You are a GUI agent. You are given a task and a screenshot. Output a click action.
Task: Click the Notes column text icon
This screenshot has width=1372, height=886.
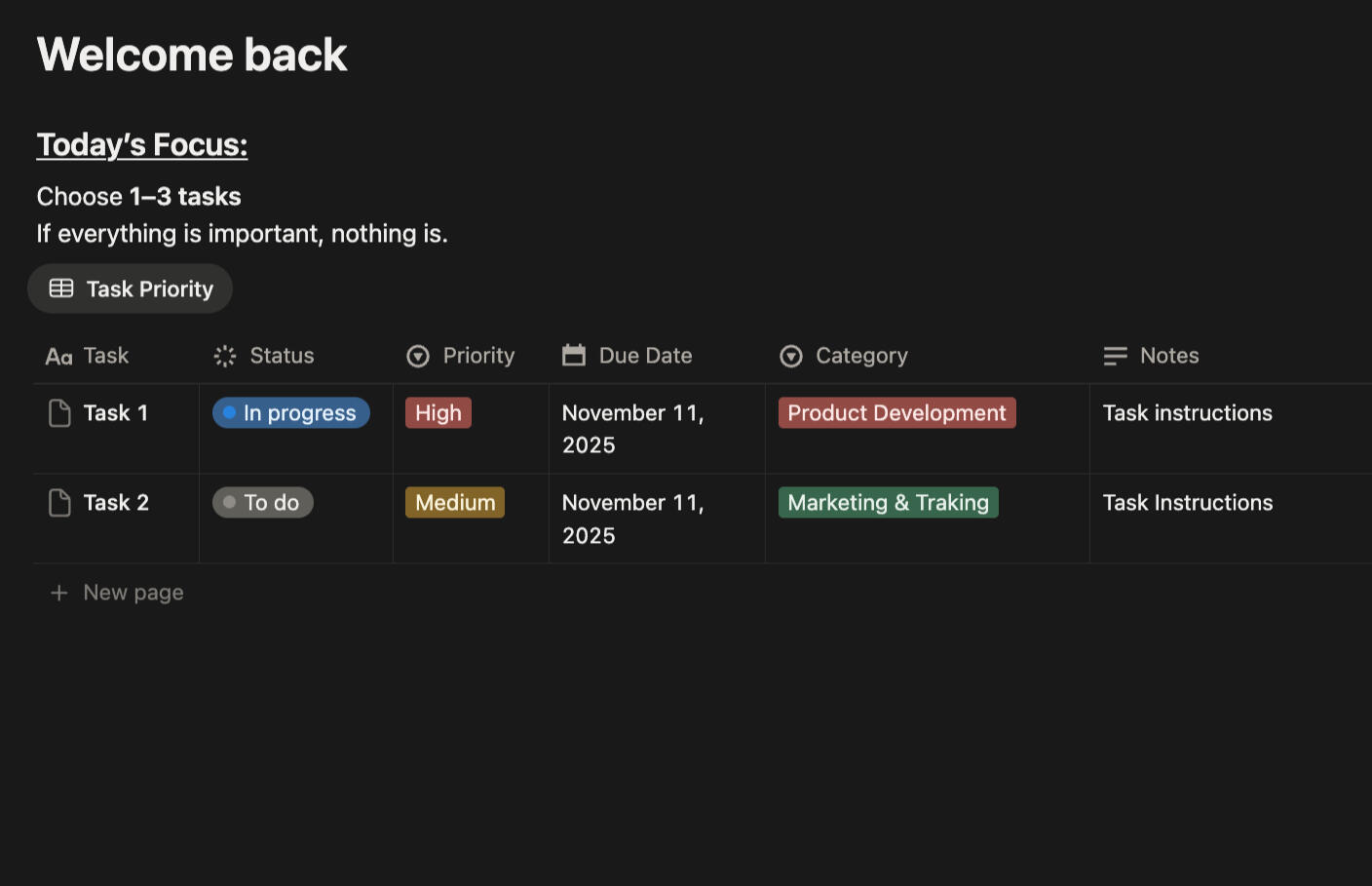[1115, 357]
